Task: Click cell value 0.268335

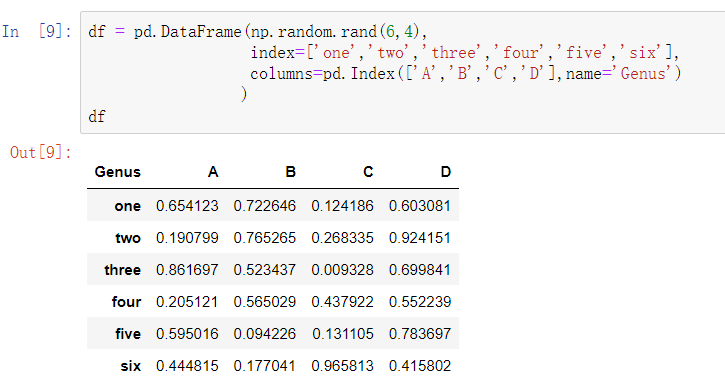Action: [x=343, y=238]
